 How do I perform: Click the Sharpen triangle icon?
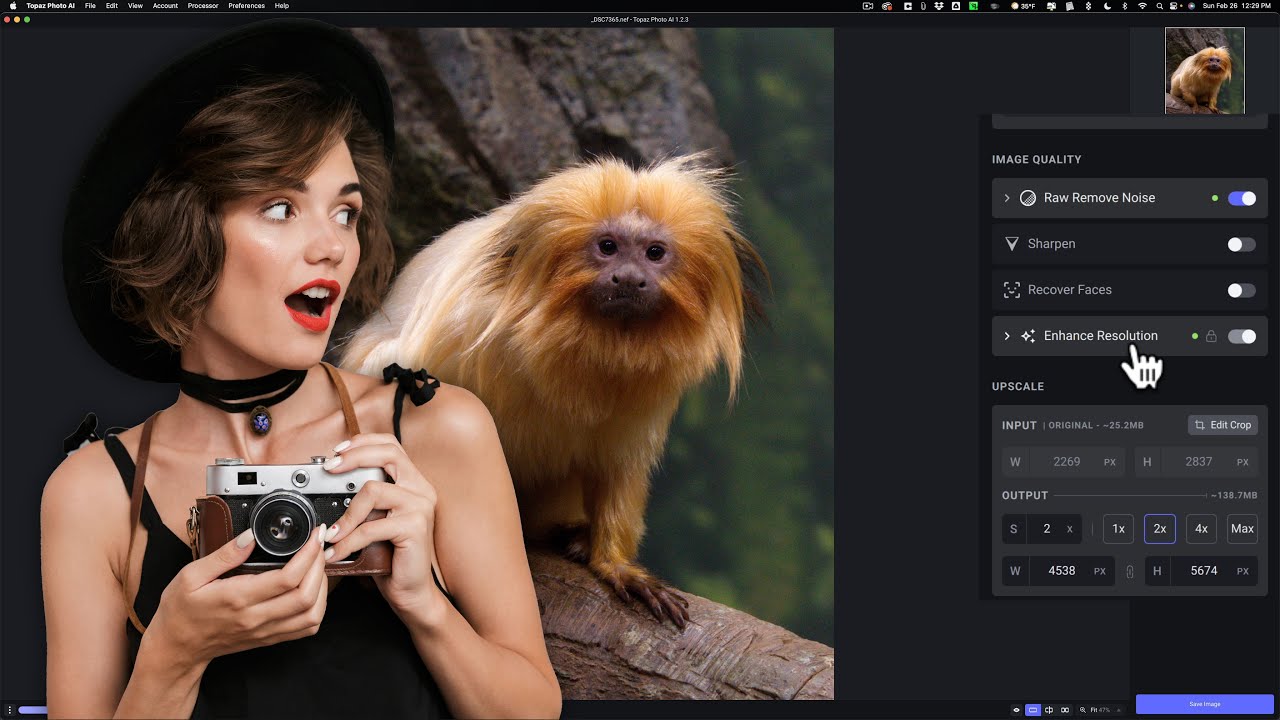tap(1011, 244)
